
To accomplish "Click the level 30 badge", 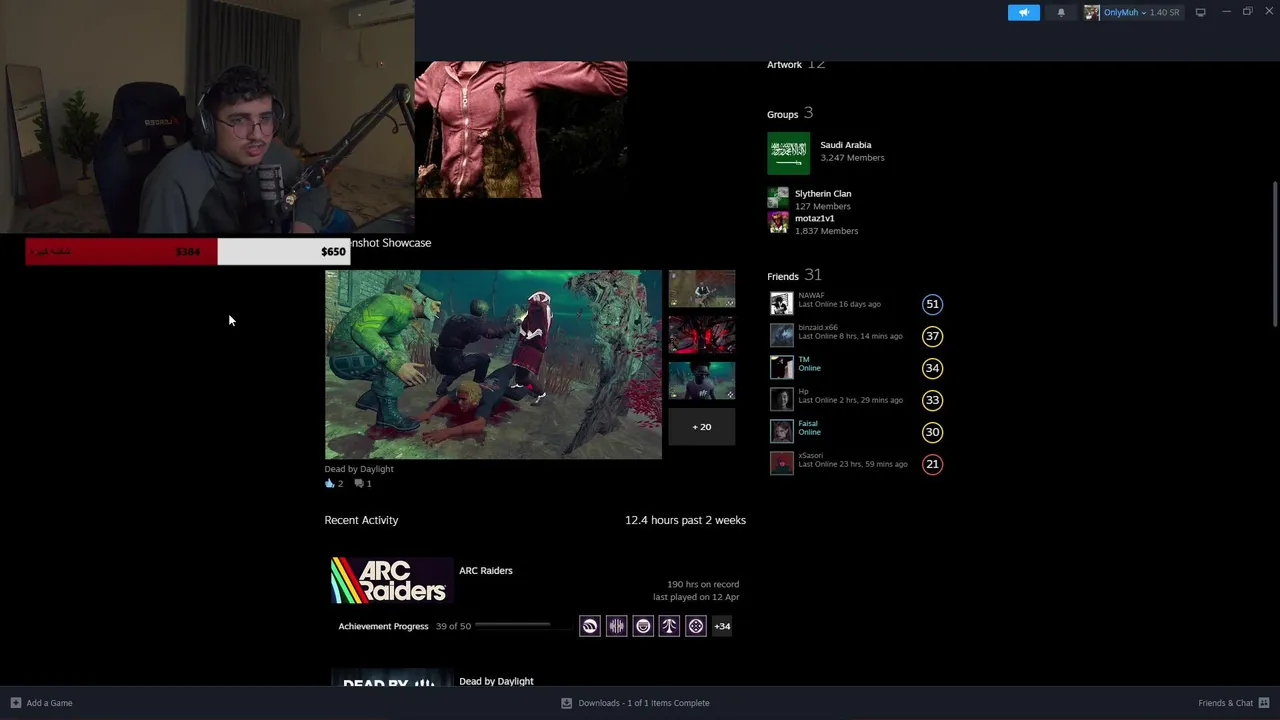I will click(x=932, y=432).
